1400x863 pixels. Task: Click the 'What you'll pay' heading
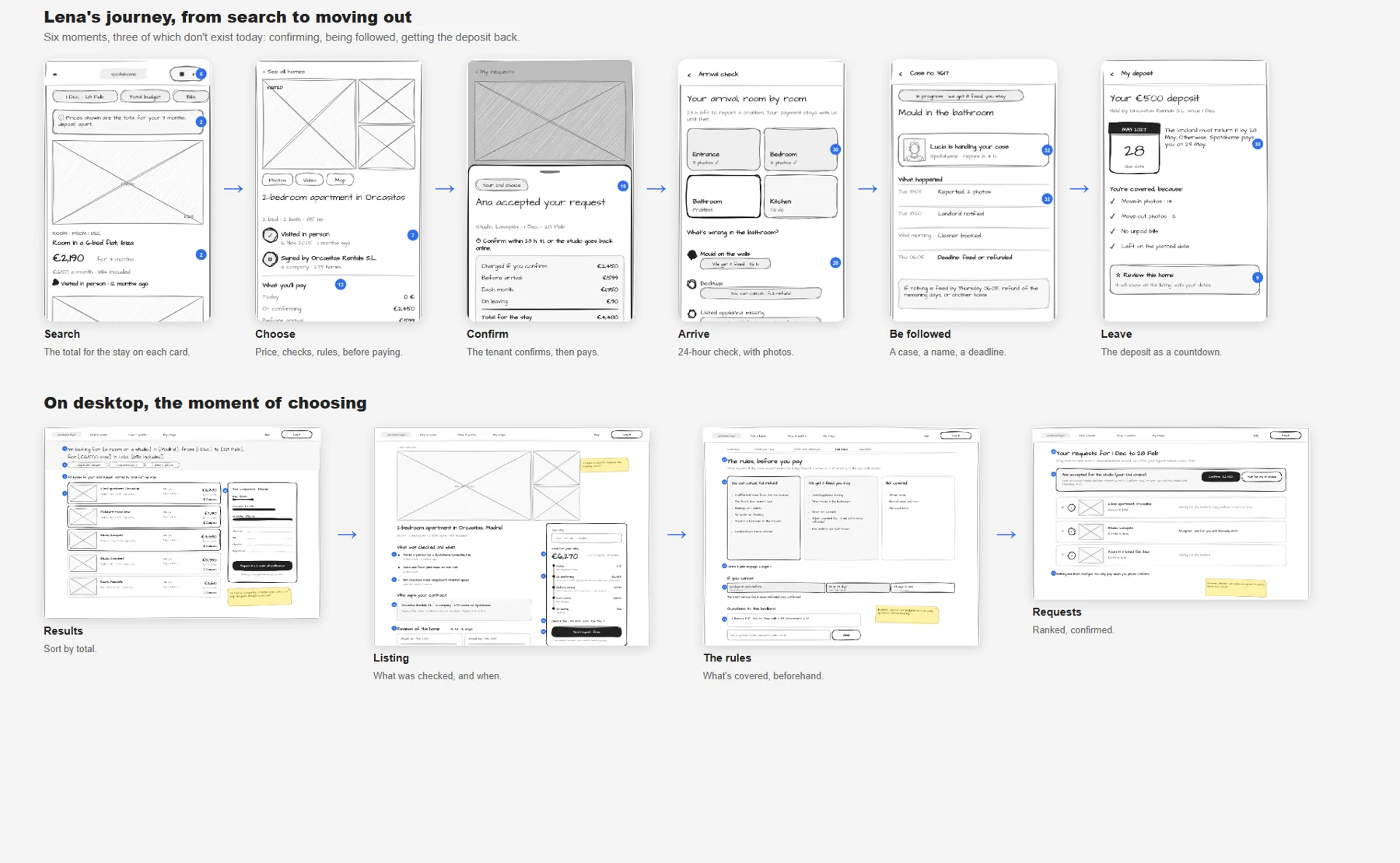[284, 286]
